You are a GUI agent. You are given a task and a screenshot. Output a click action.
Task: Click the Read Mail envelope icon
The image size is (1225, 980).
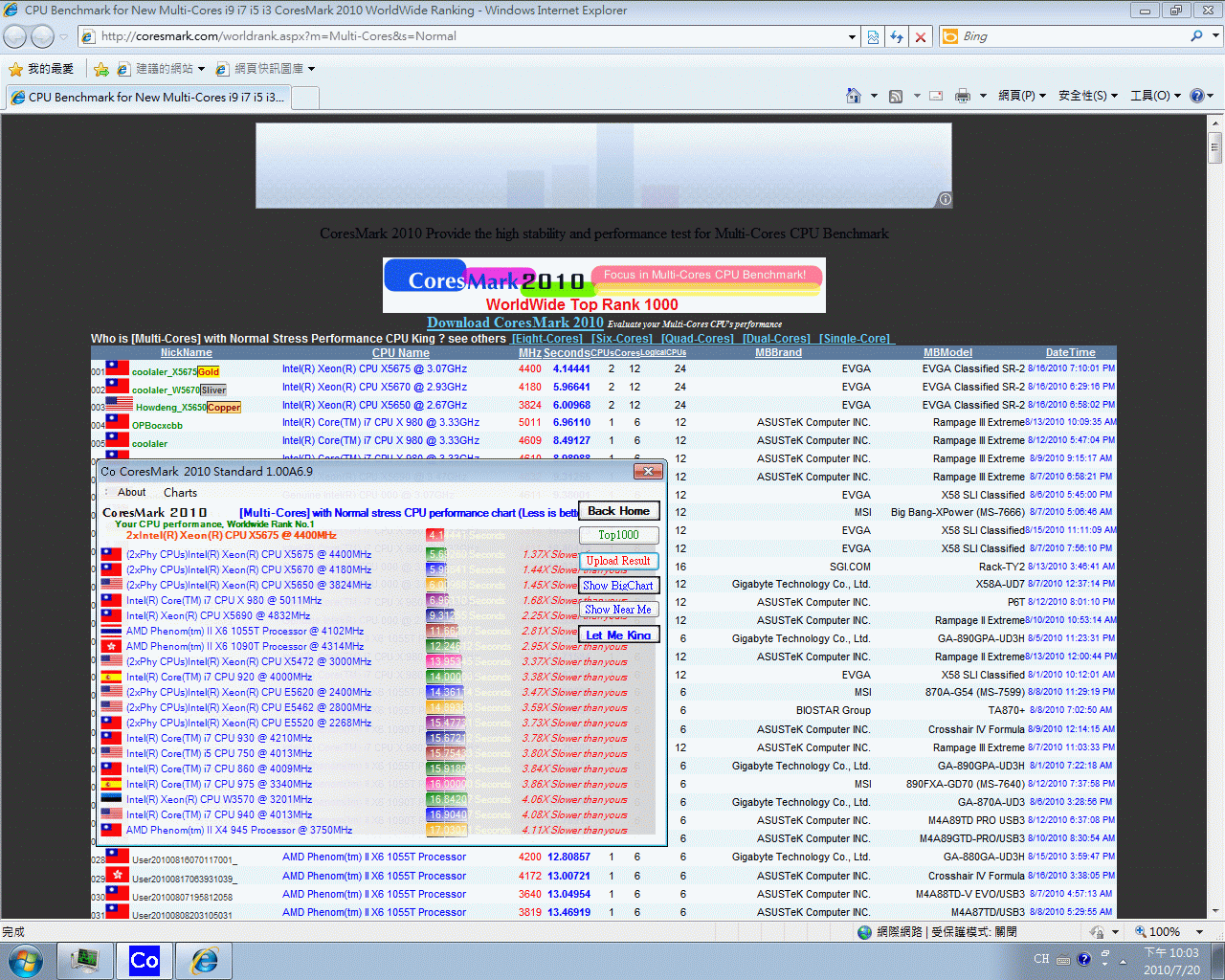936,96
